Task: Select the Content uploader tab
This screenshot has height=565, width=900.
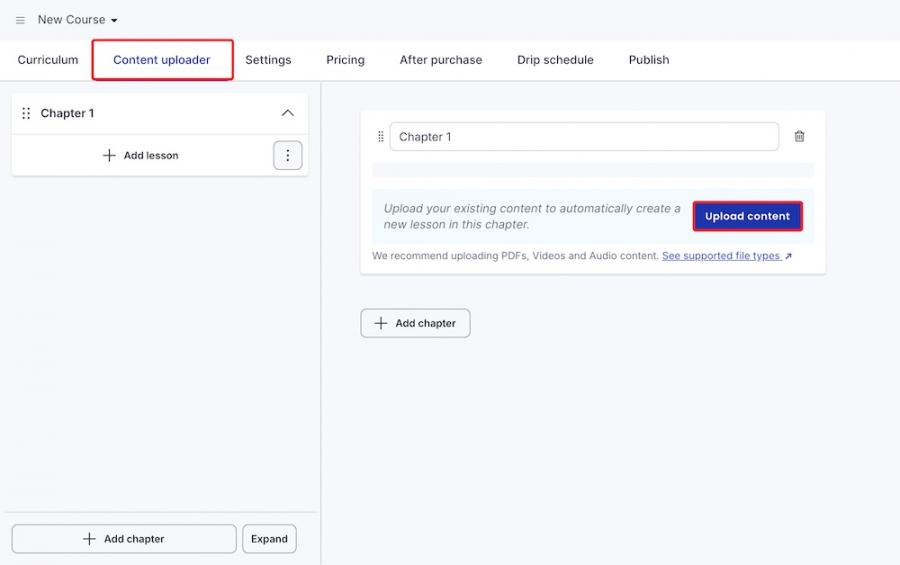Action: pos(162,60)
